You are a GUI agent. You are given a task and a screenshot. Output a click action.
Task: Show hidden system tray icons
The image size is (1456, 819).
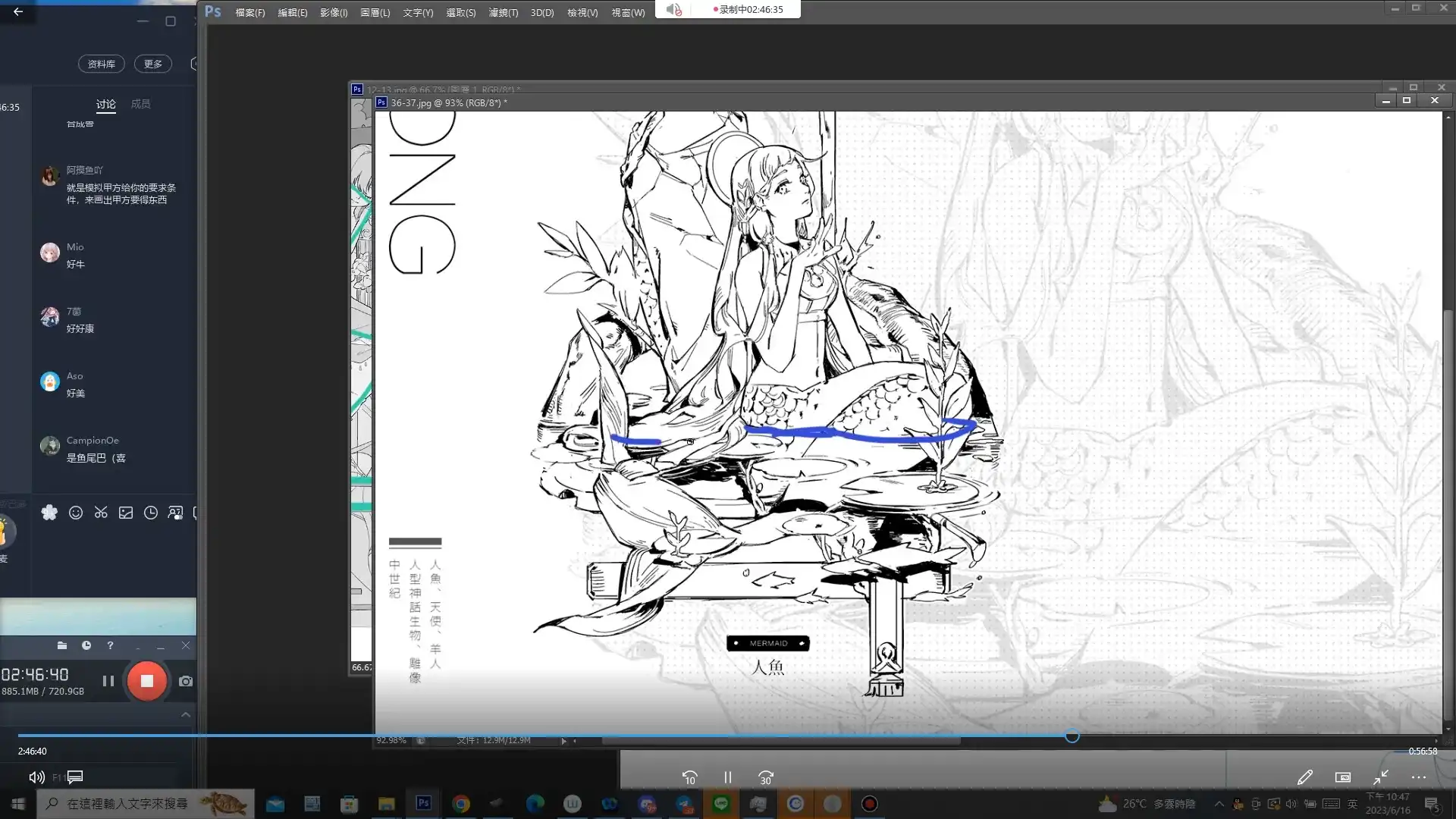pos(1219,804)
